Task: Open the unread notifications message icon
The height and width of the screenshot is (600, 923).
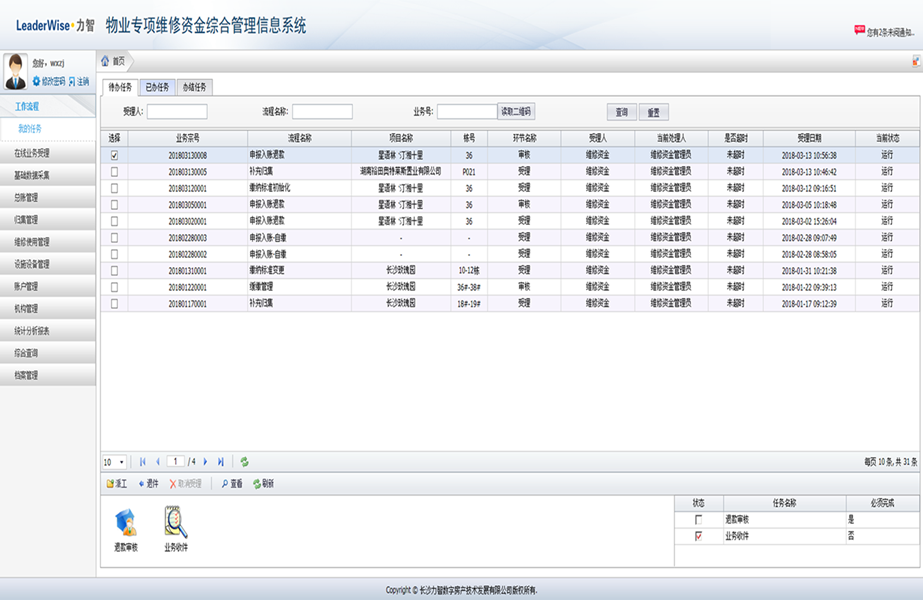Action: (859, 32)
